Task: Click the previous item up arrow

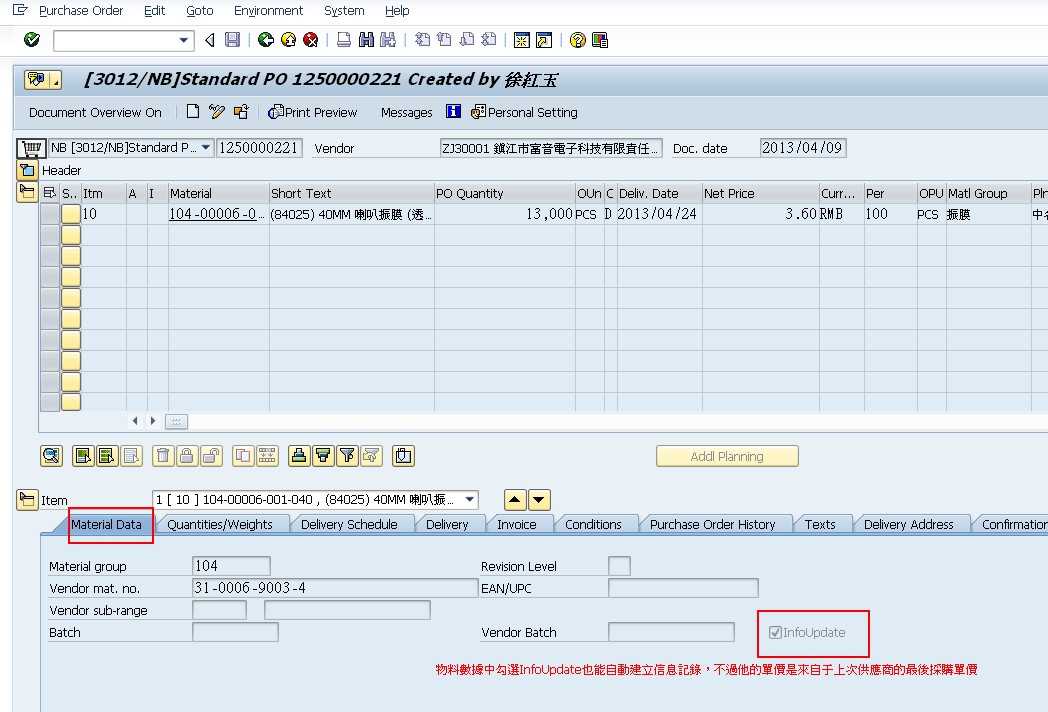Action: (x=515, y=499)
